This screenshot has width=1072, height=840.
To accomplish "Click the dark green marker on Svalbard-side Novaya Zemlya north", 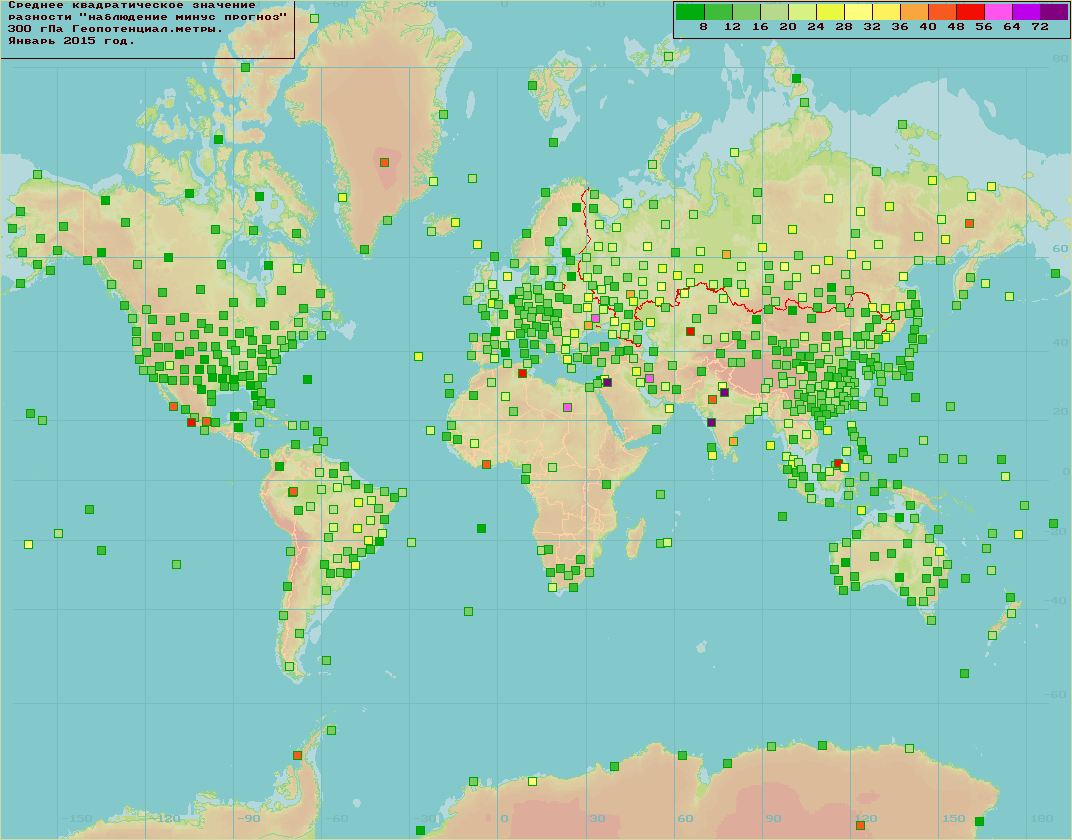I will tap(796, 79).
